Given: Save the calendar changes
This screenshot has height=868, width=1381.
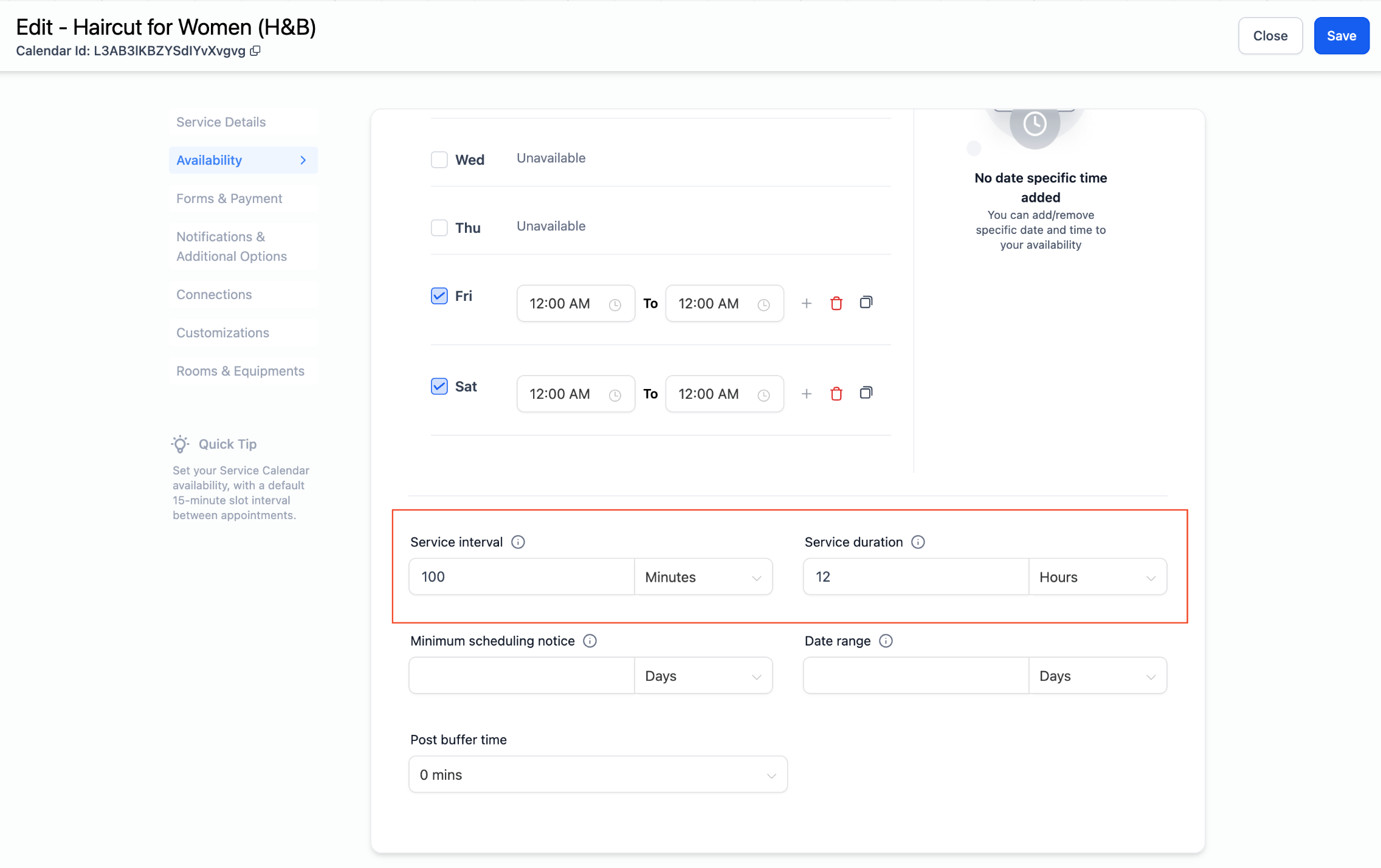Looking at the screenshot, I should tap(1341, 36).
